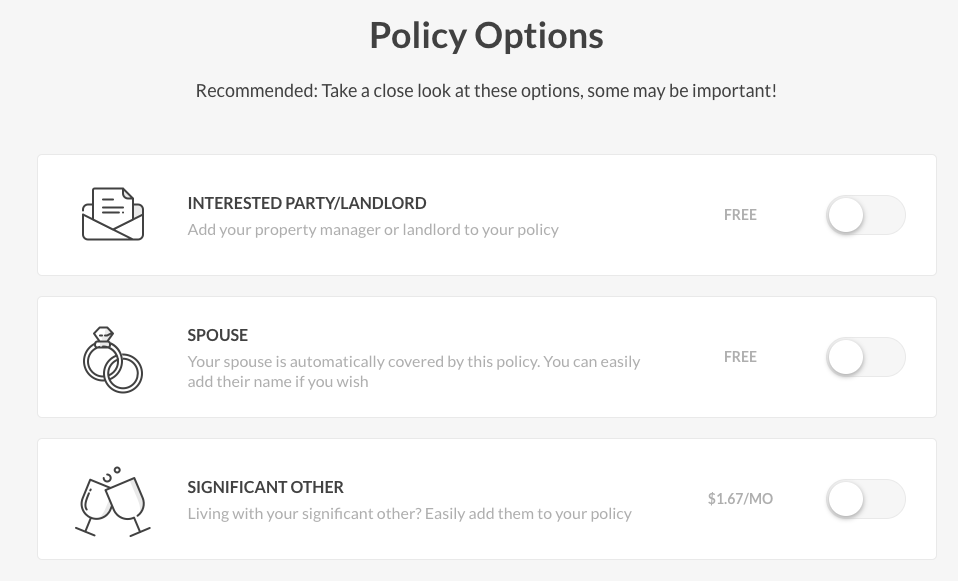Click the clinking glasses Significant Other icon
This screenshot has width=958, height=581.
click(x=113, y=502)
